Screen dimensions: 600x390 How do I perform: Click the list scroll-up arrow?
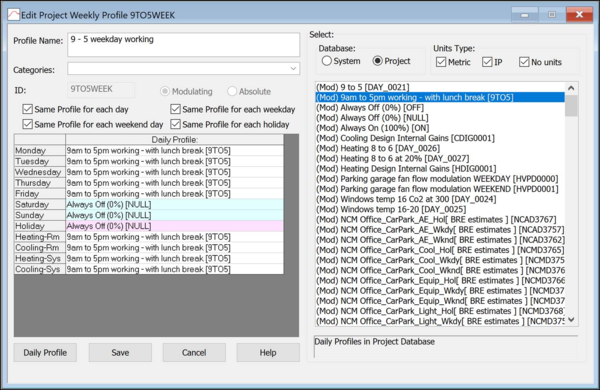click(571, 88)
